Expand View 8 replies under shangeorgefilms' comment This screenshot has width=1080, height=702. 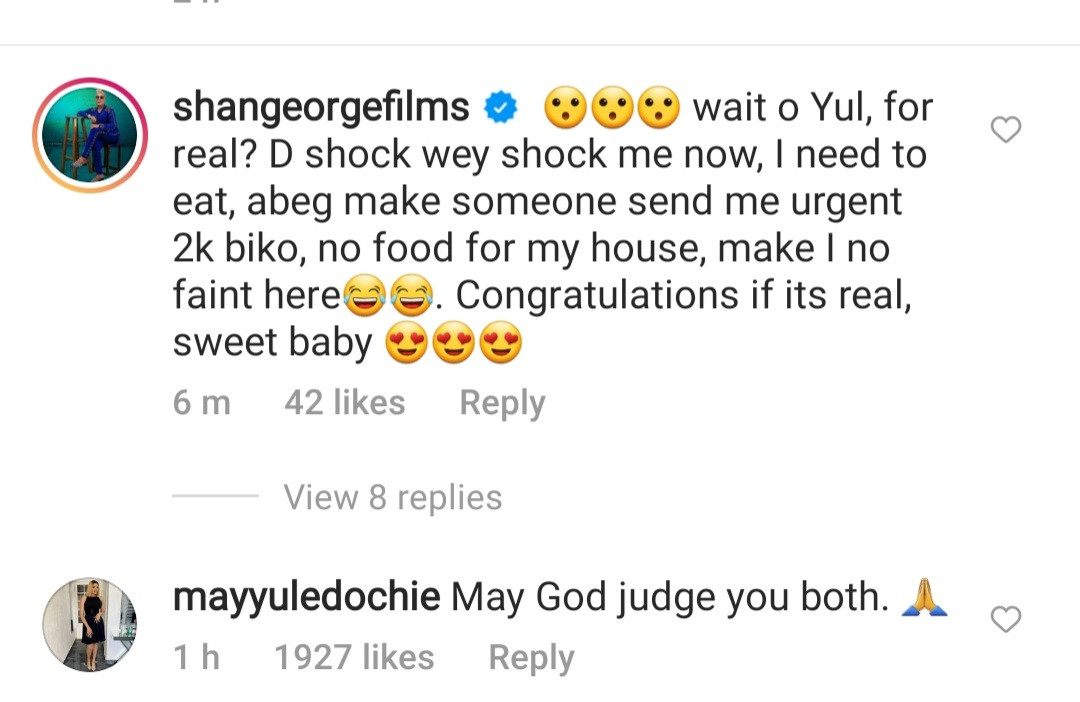392,497
